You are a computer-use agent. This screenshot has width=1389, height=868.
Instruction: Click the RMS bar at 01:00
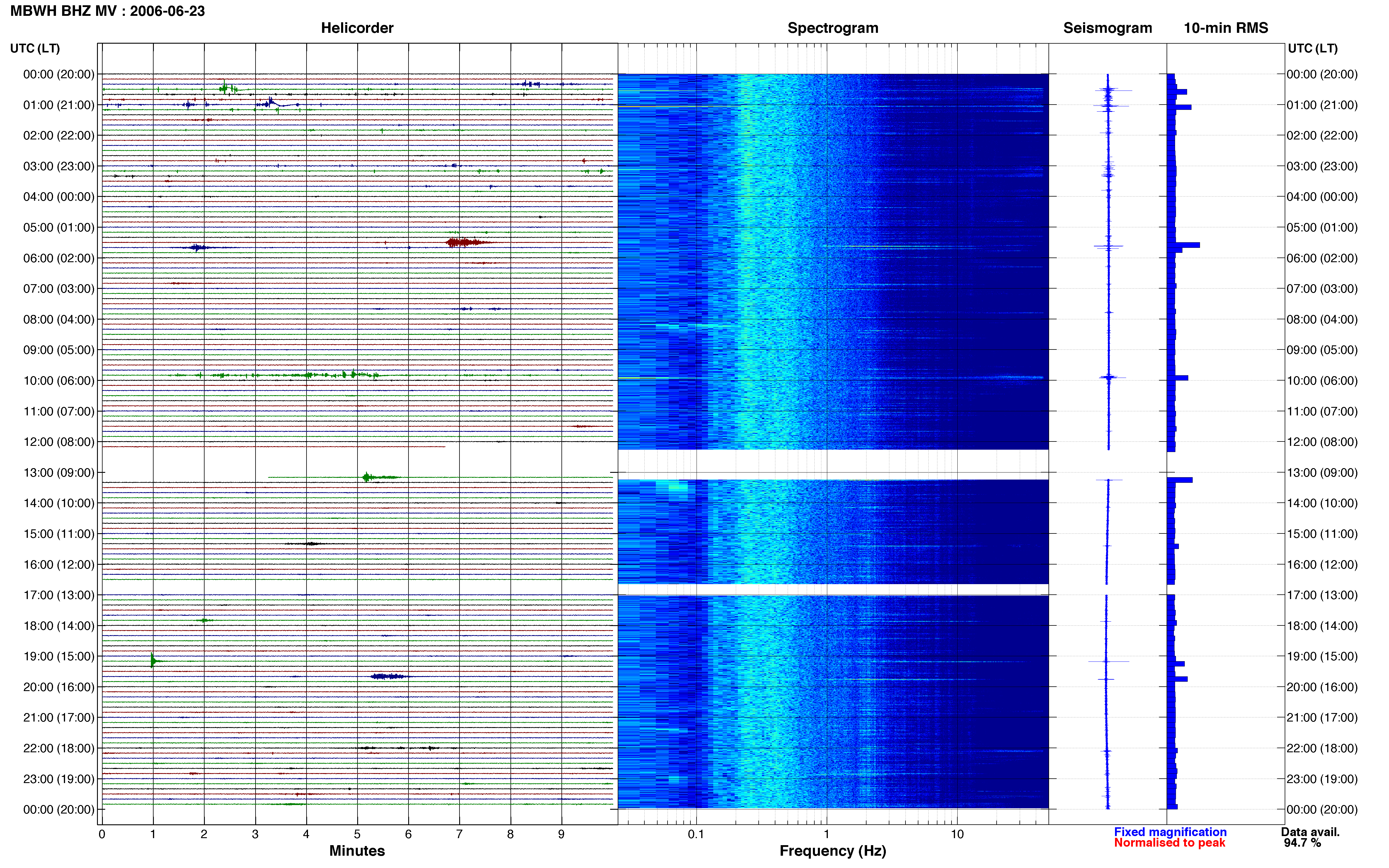(1179, 107)
